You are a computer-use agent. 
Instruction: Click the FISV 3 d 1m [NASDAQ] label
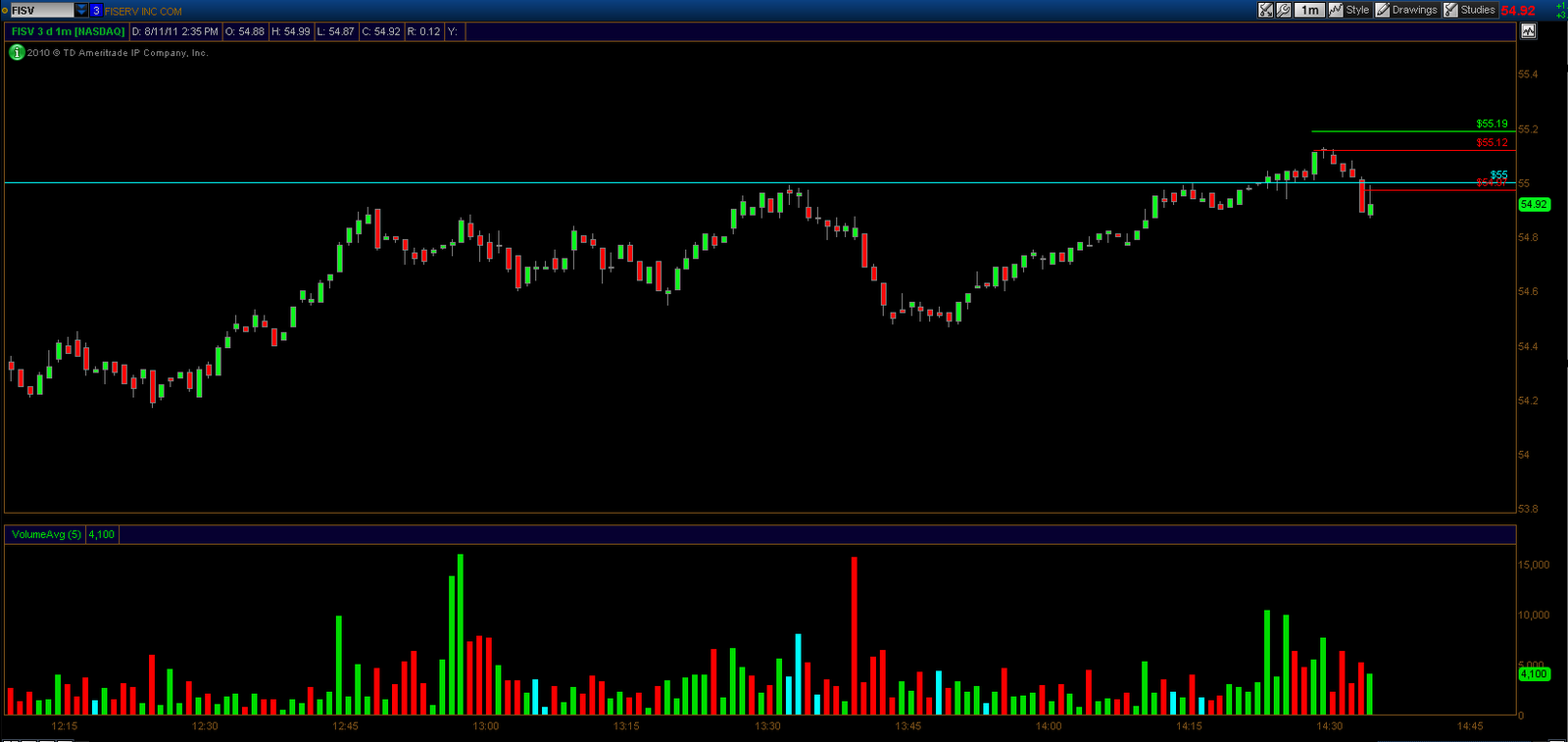68,31
